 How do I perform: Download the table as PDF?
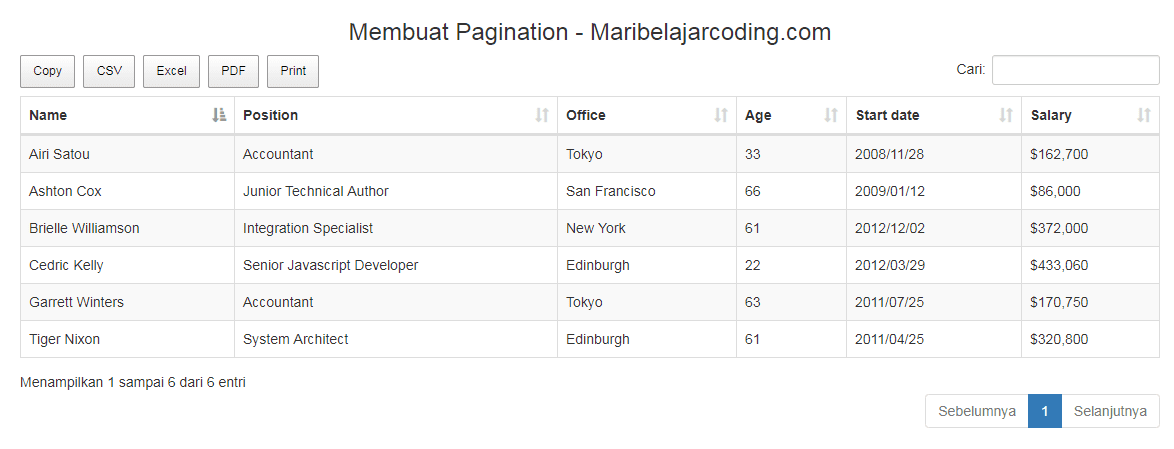click(234, 71)
